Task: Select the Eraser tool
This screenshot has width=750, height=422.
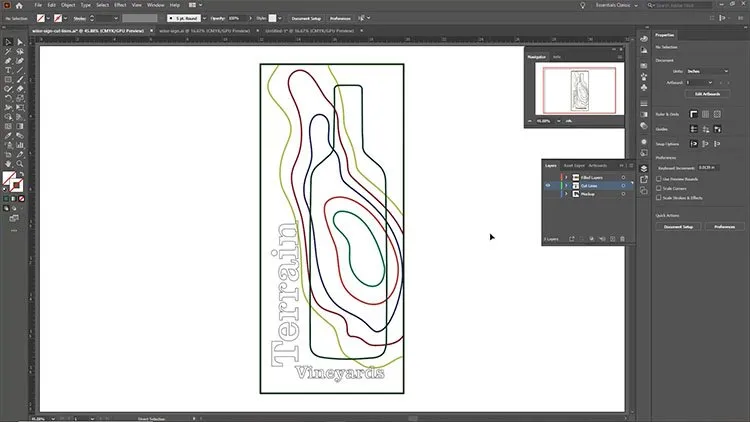Action: click(x=20, y=89)
